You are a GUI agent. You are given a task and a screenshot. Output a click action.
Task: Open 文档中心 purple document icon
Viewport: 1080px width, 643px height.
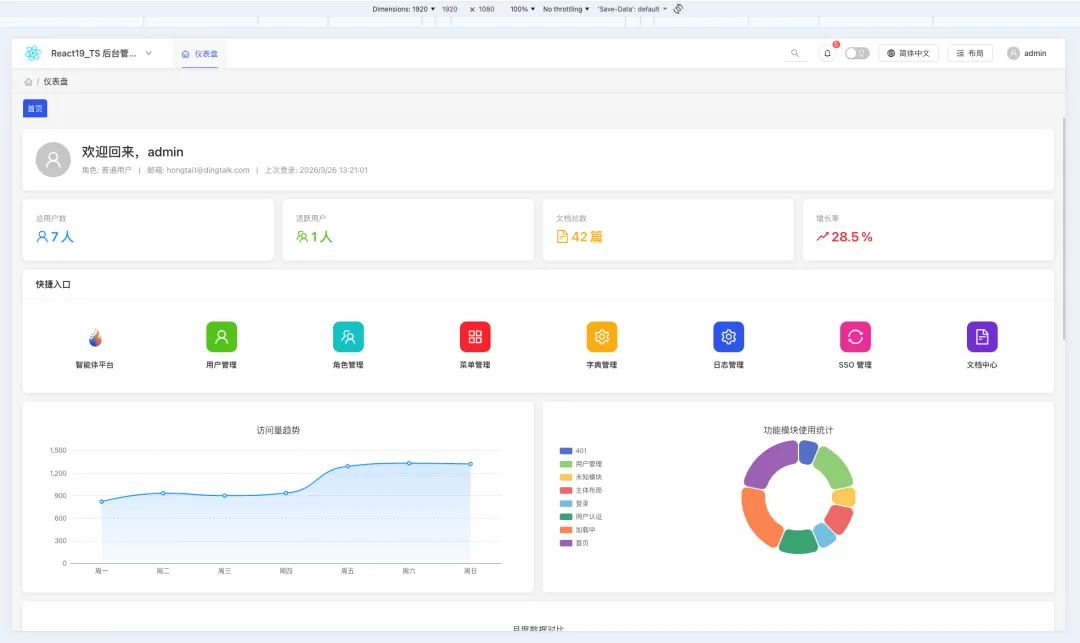(982, 337)
